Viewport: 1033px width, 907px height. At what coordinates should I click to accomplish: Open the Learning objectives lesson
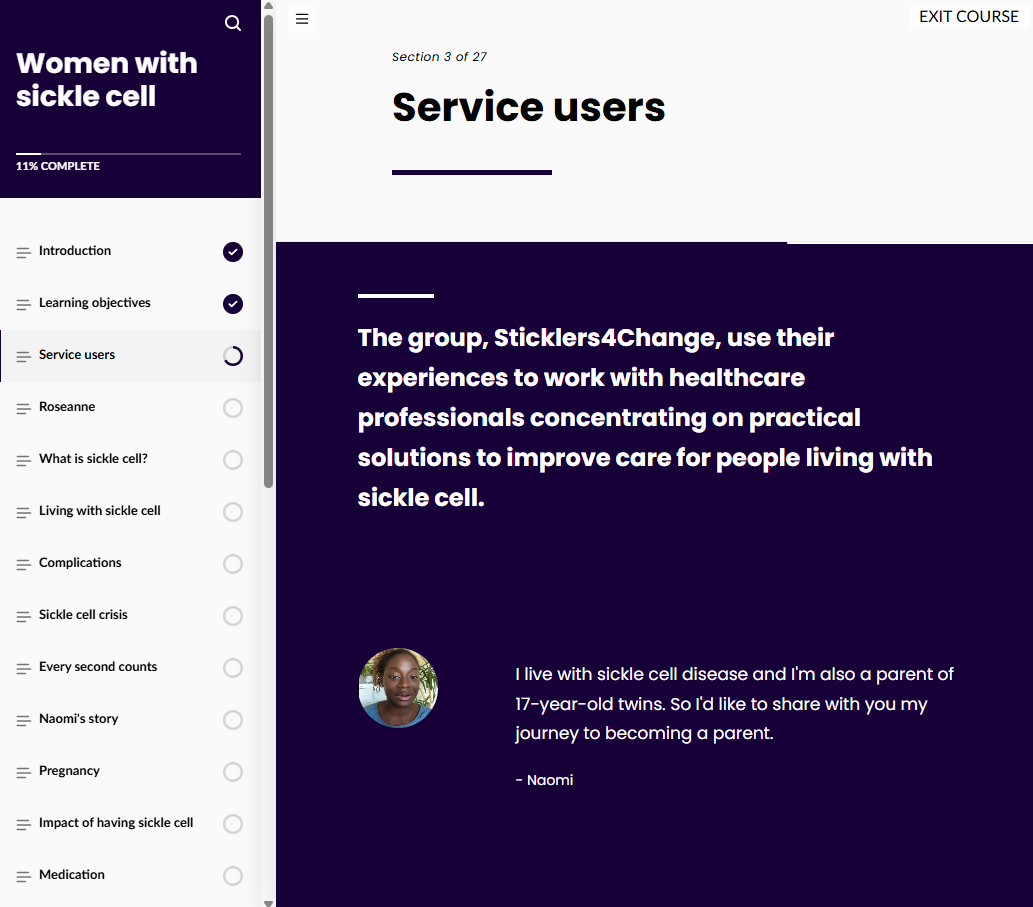pos(130,304)
